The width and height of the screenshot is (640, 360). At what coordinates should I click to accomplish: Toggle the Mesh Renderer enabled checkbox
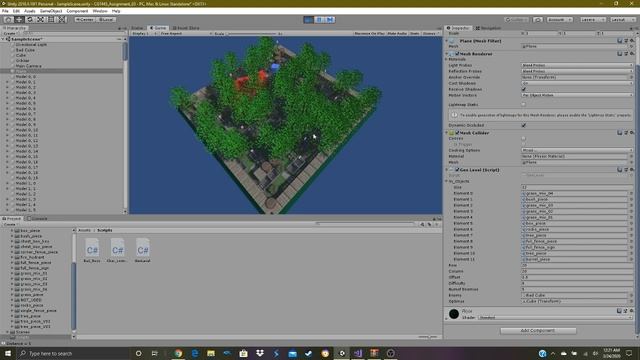(457, 53)
